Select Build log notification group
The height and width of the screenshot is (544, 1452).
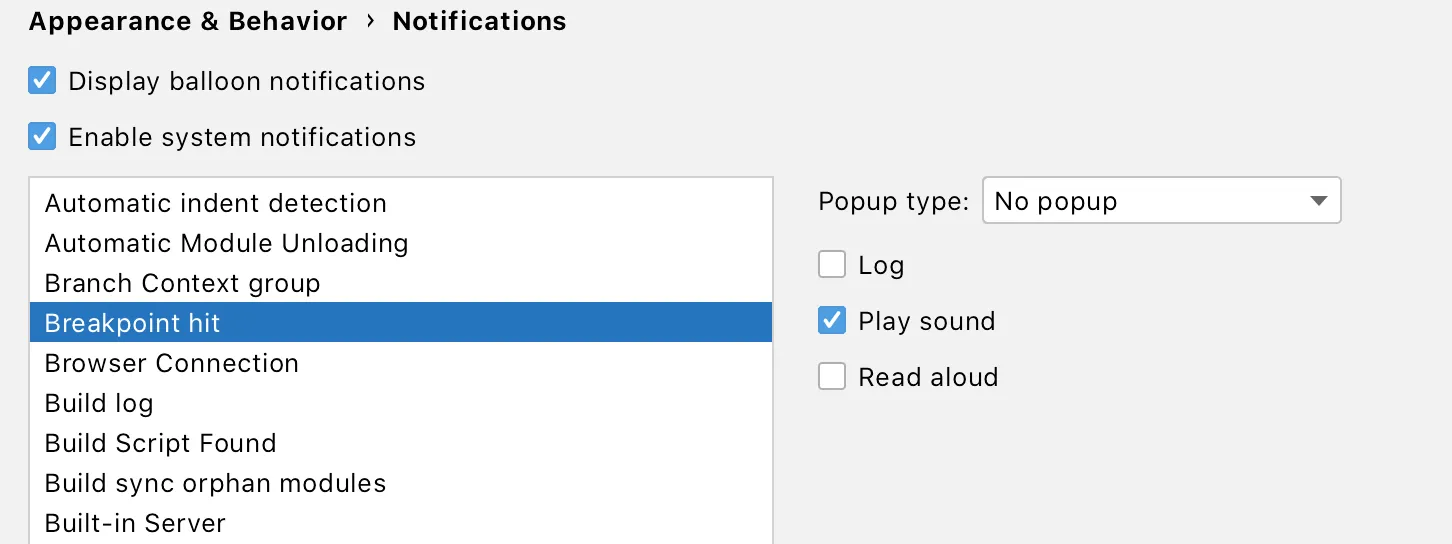(99, 403)
